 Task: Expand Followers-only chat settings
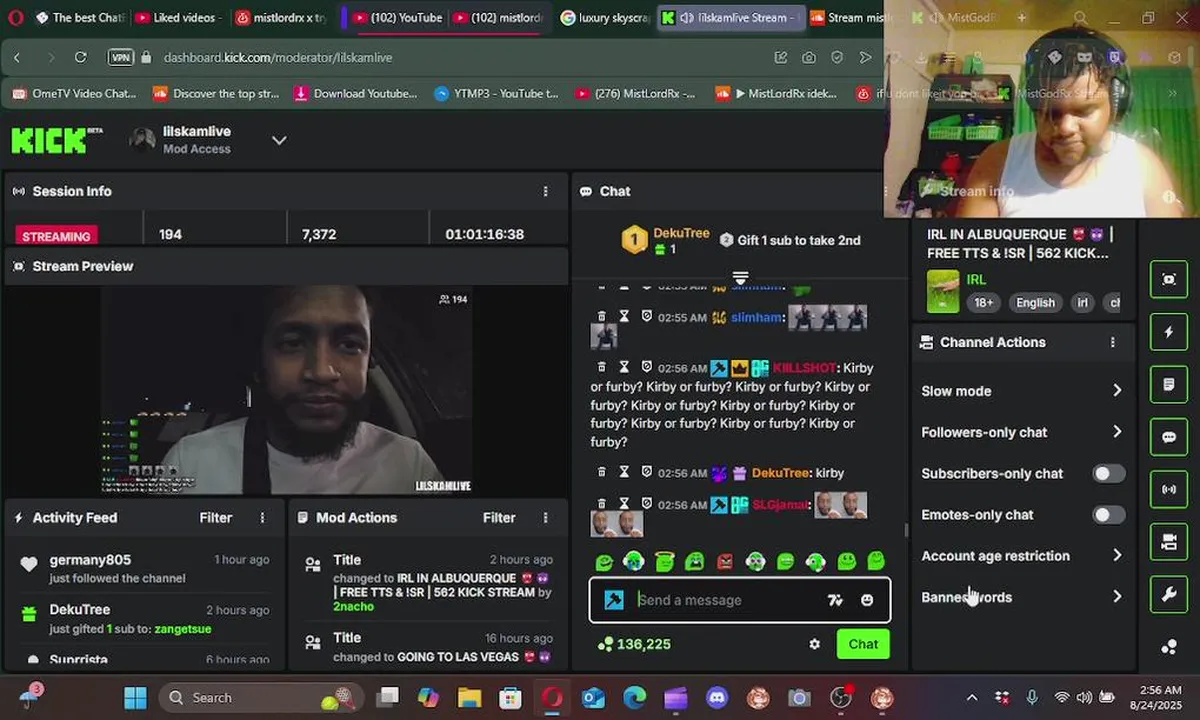coord(1022,432)
